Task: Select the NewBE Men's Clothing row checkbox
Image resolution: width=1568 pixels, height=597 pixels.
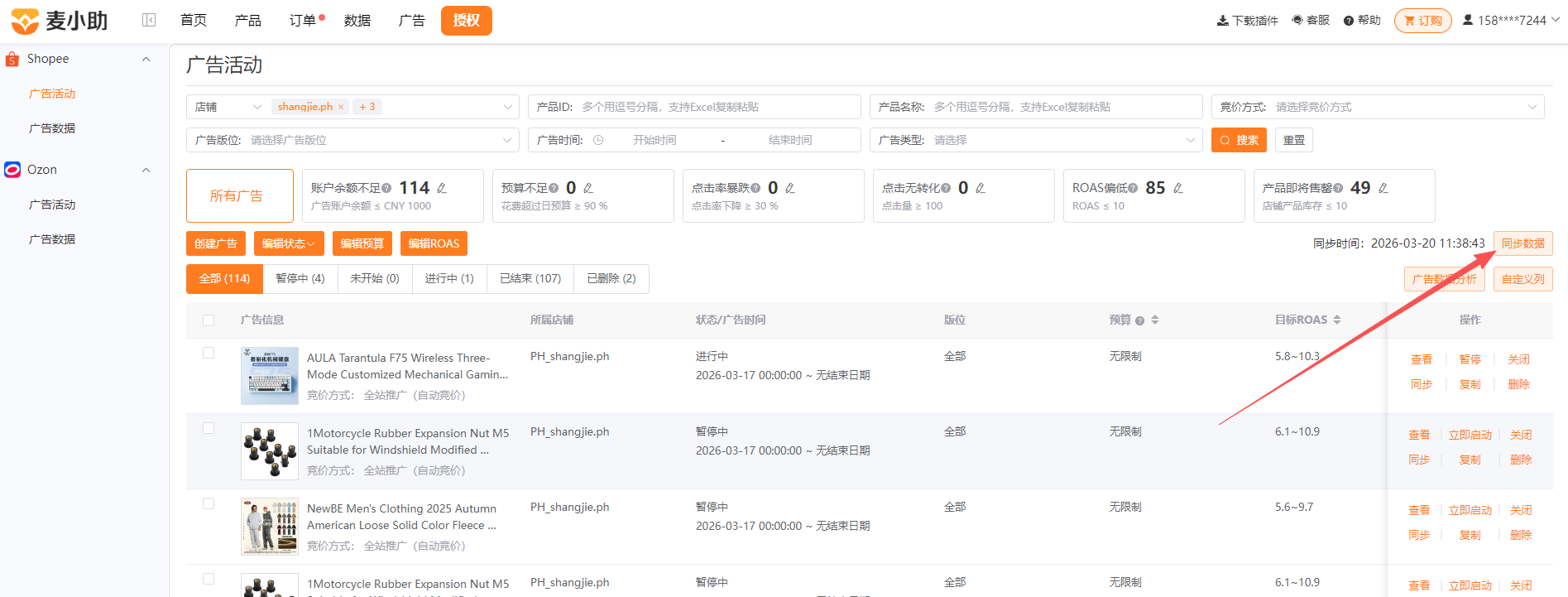Action: [x=209, y=503]
